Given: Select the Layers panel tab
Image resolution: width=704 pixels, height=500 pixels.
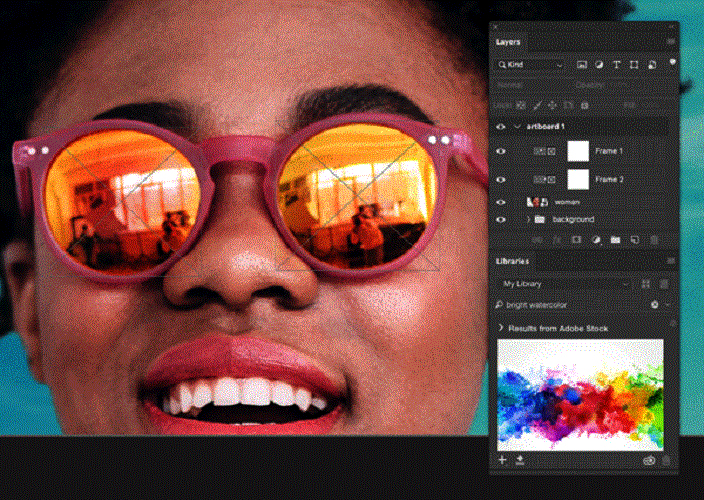Looking at the screenshot, I should 510,42.
